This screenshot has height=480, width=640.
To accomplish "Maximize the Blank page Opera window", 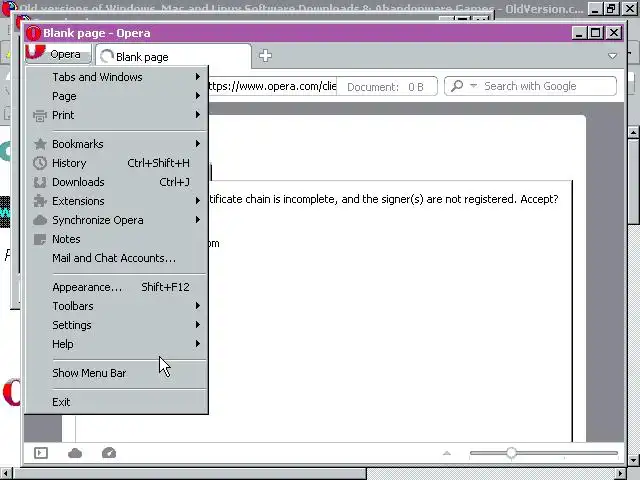I will [596, 33].
